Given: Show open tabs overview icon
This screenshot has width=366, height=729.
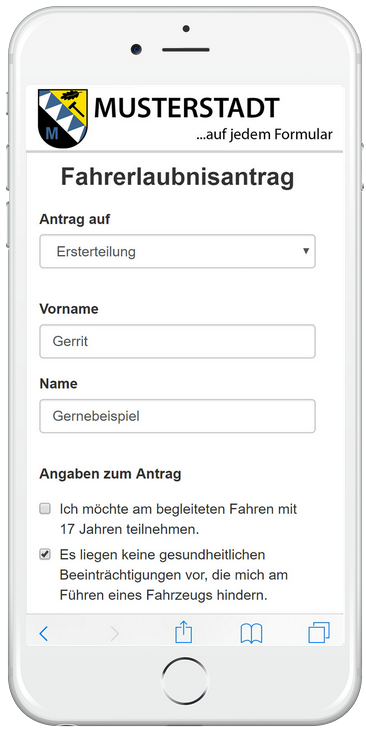Looking at the screenshot, I should [319, 633].
